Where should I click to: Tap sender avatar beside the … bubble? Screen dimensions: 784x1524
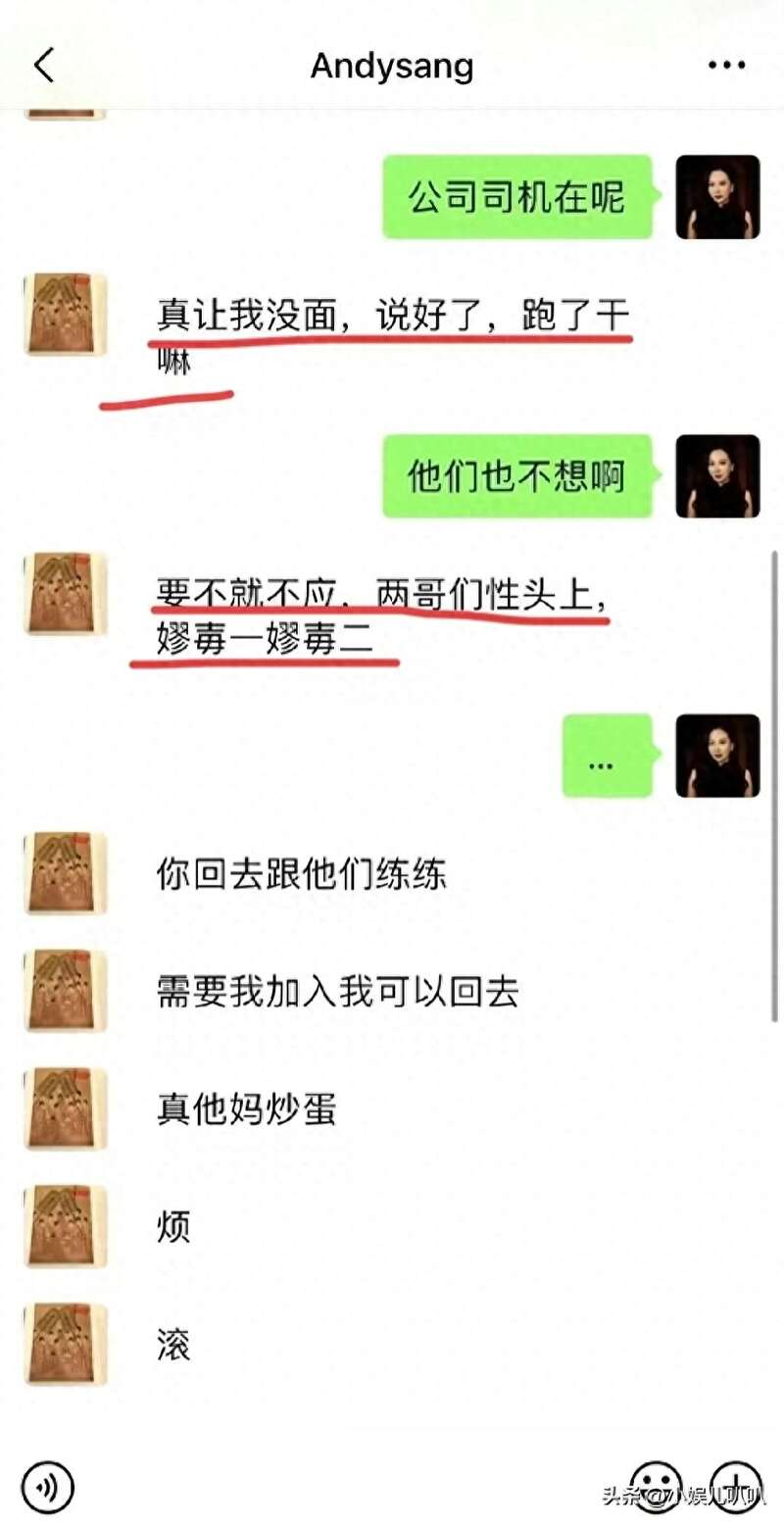pos(717,756)
